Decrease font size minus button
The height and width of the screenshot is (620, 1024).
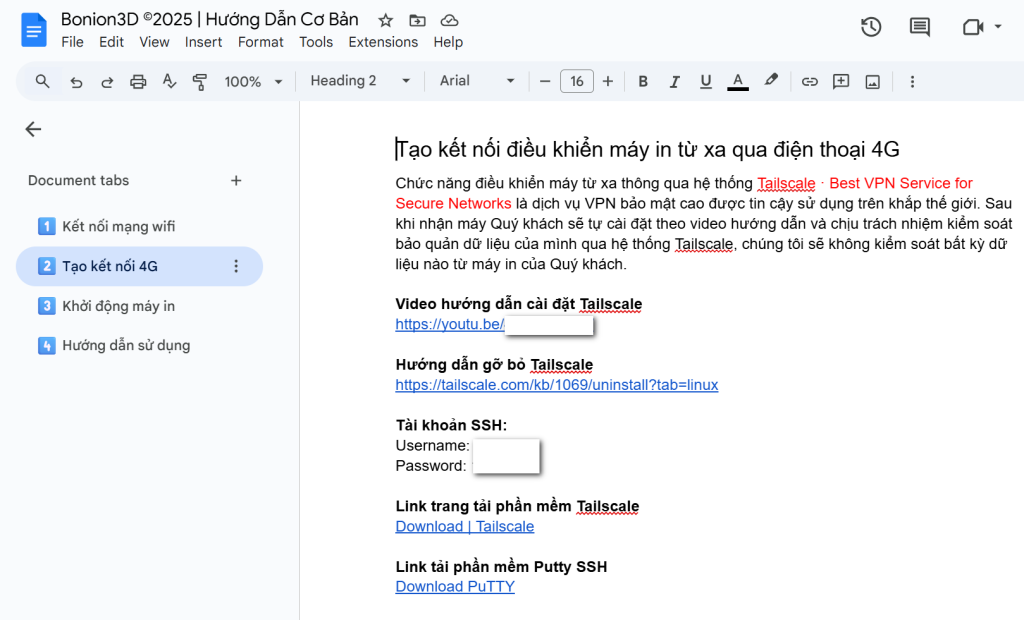[545, 82]
